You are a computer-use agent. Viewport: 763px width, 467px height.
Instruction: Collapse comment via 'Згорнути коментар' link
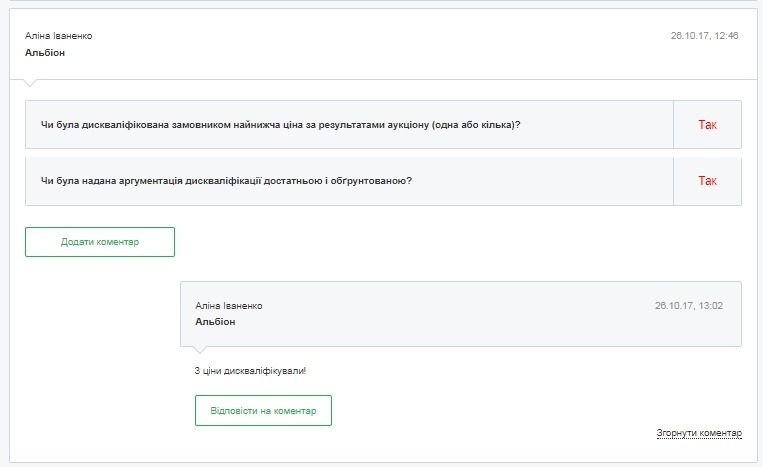(x=699, y=433)
